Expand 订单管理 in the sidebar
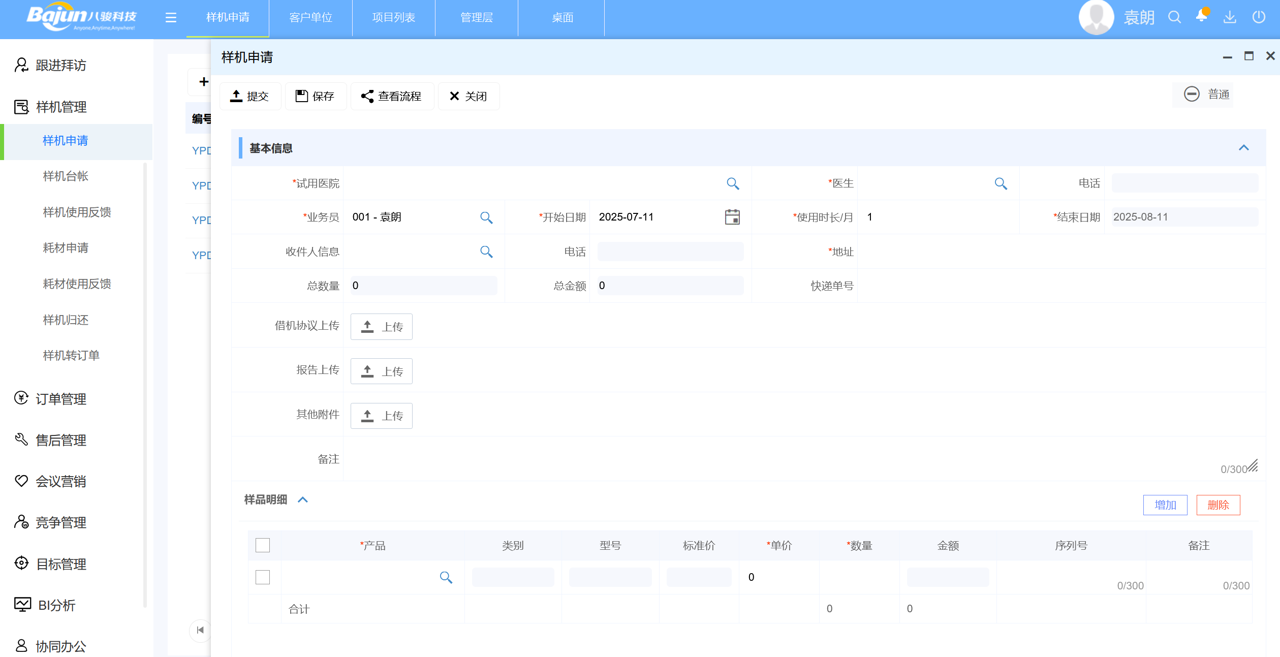Screen dimensions: 1280x657 tap(61, 399)
